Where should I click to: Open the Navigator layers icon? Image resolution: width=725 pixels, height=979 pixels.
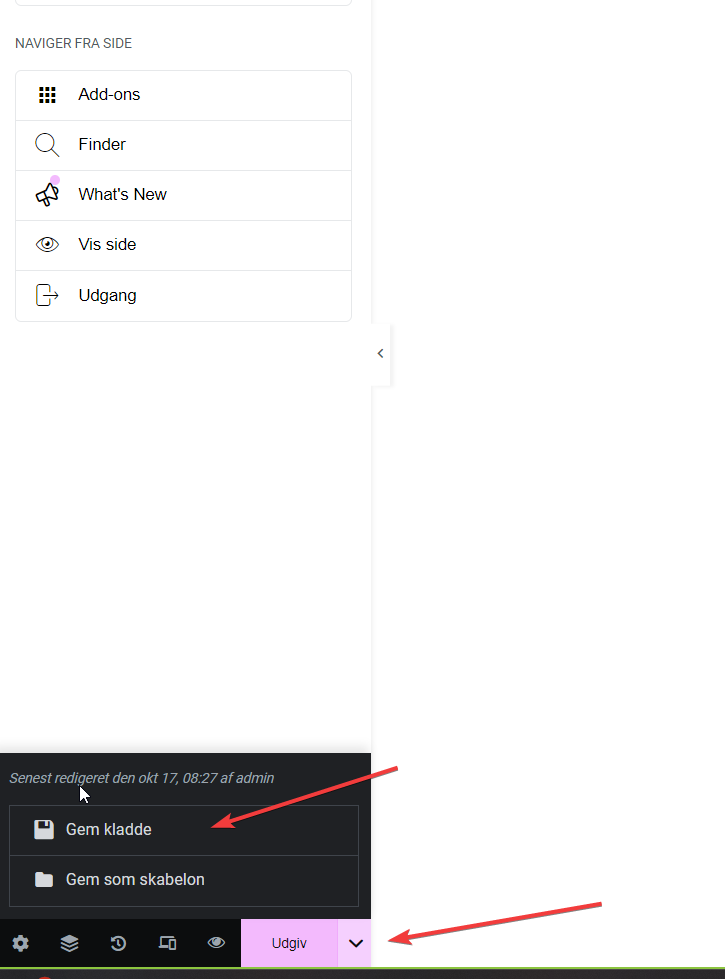click(69, 943)
